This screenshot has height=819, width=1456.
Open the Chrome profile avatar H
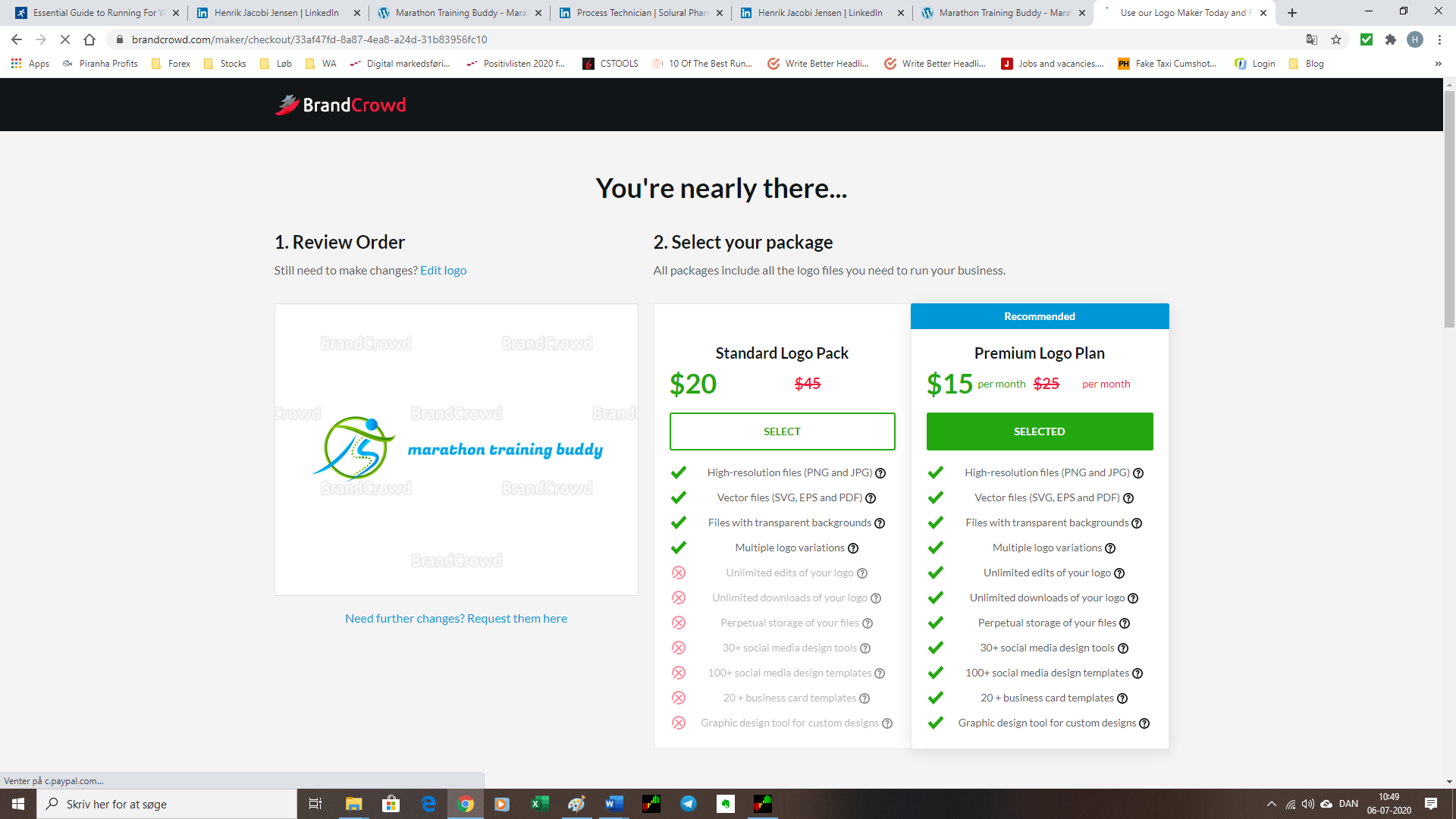coord(1415,39)
